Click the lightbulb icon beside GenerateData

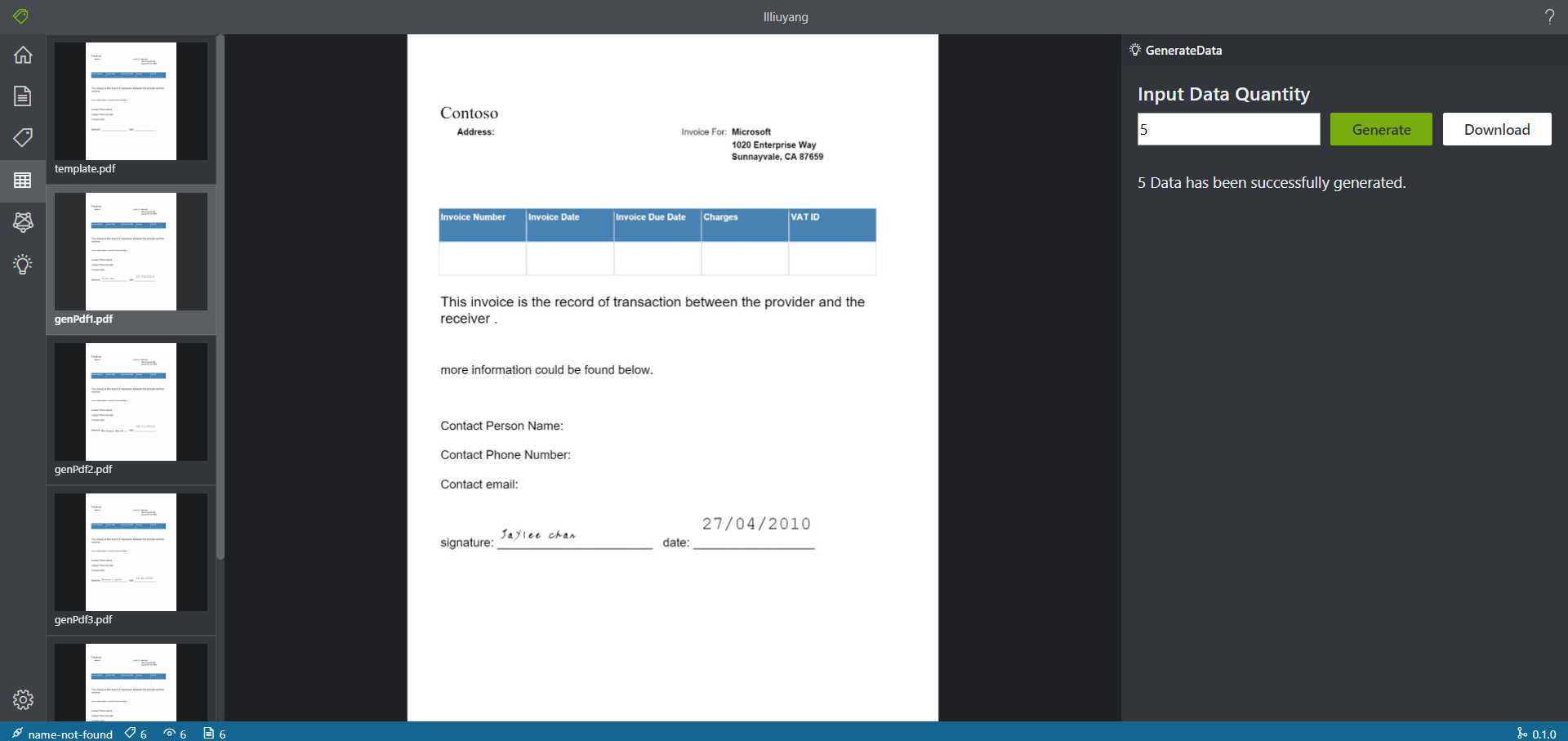1134,50
